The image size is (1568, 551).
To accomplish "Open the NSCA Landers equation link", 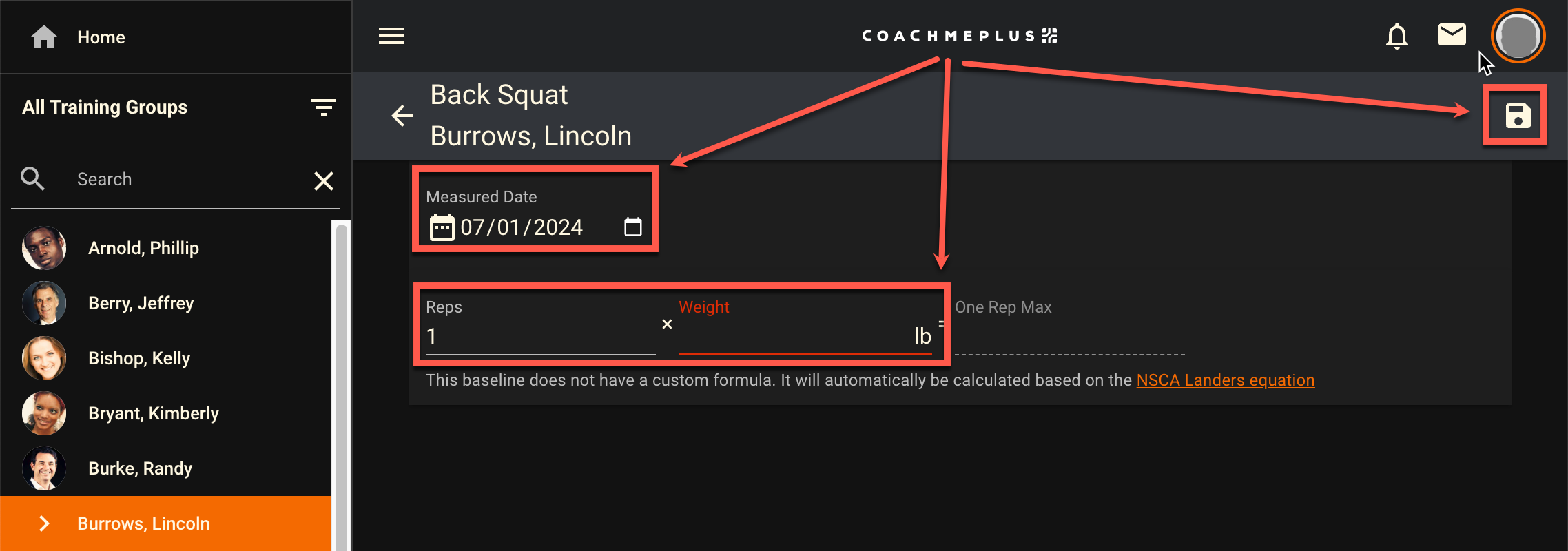I will coord(1225,380).
